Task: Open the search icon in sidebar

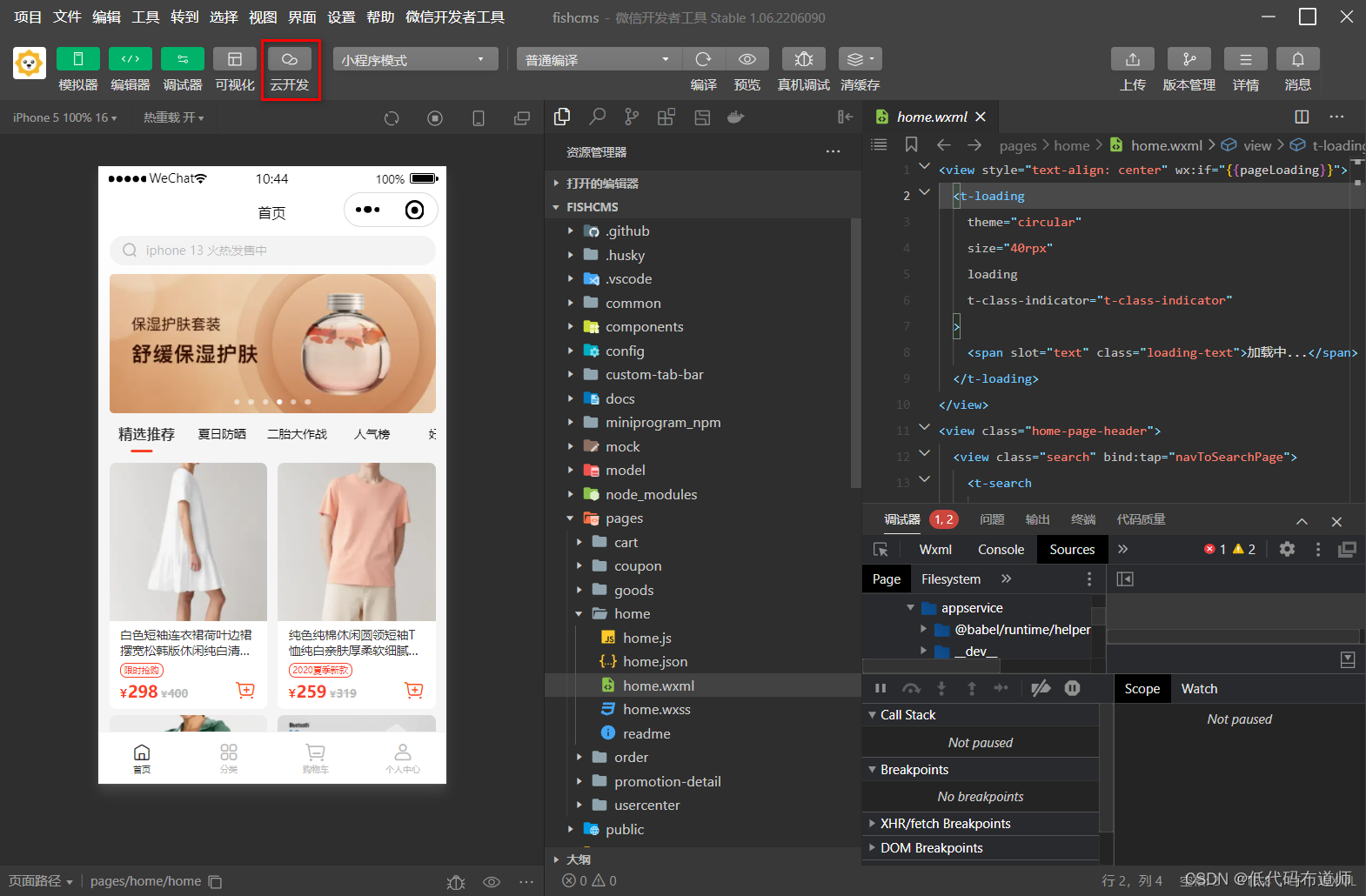Action: pos(597,117)
